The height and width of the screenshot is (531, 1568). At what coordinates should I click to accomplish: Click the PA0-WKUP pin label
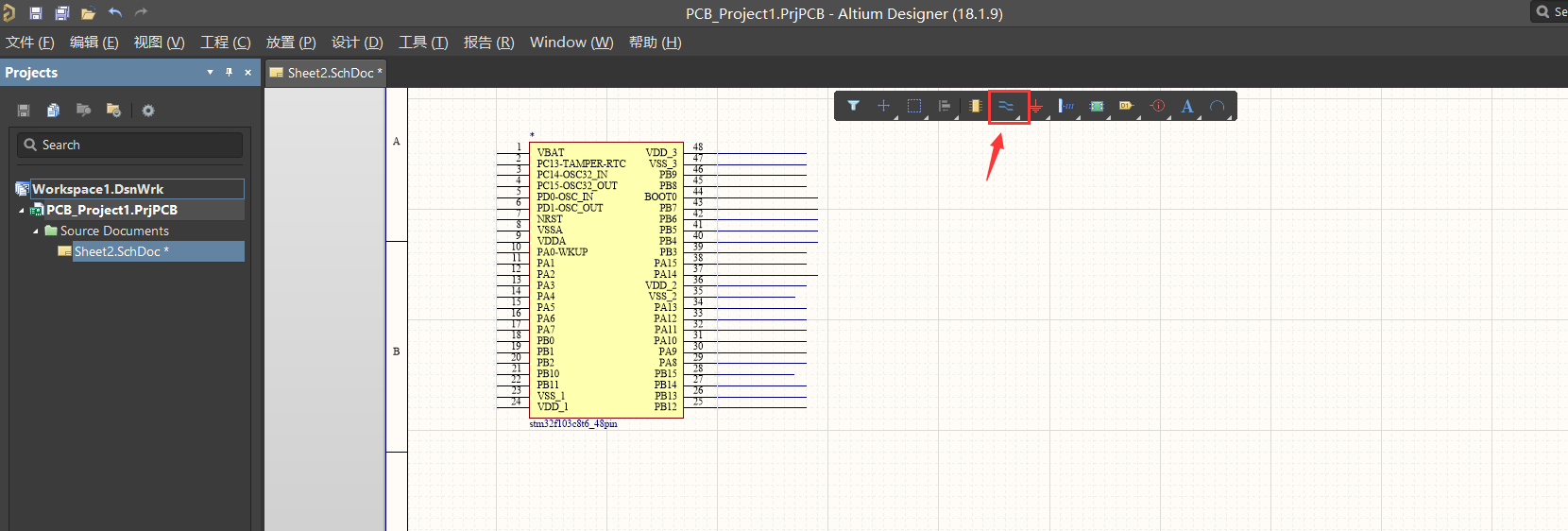pos(562,251)
